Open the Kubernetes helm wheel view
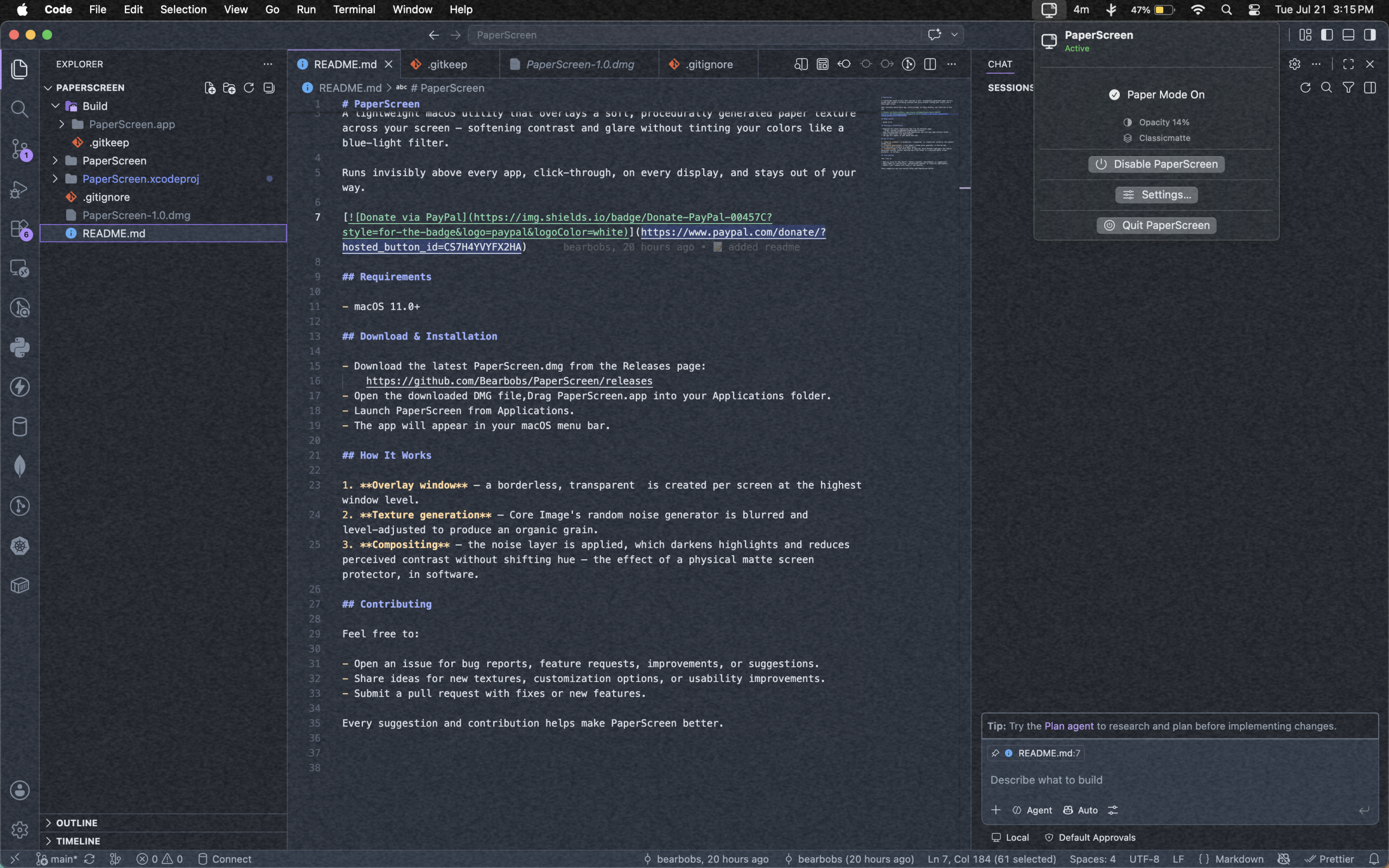Screen dimensions: 1389x868 coord(20,545)
